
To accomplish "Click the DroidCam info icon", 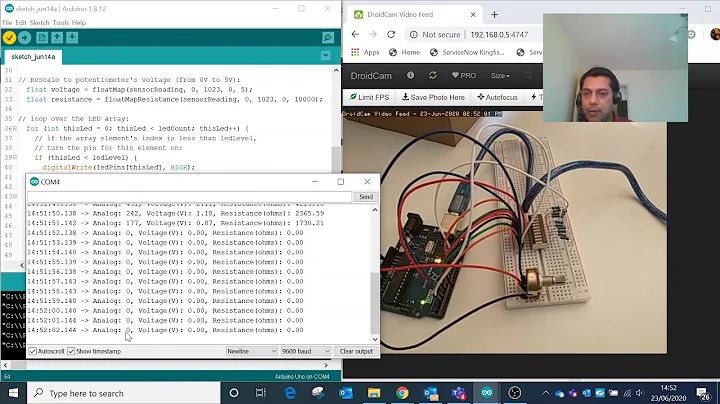I will 411,75.
